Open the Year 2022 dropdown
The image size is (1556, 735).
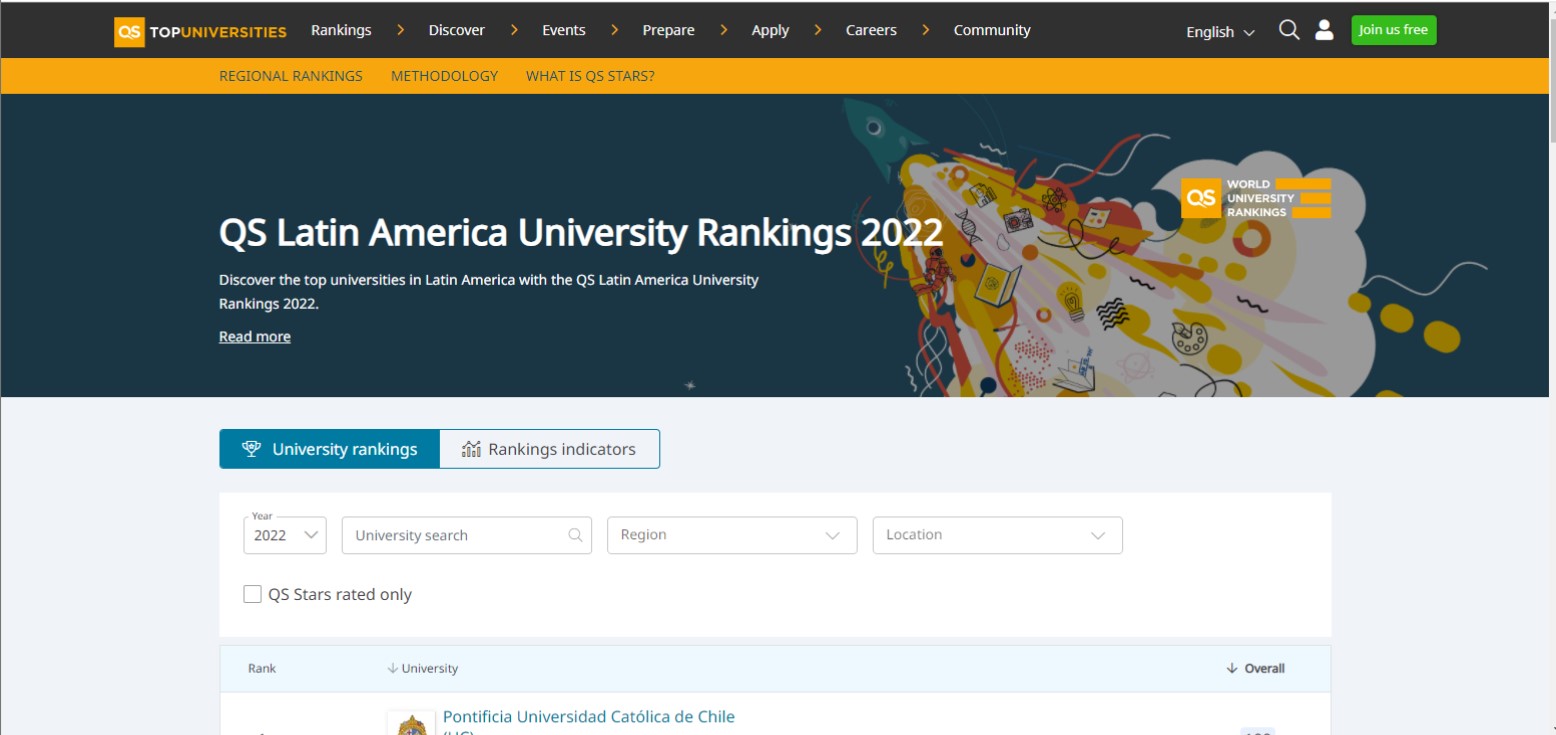coord(285,535)
